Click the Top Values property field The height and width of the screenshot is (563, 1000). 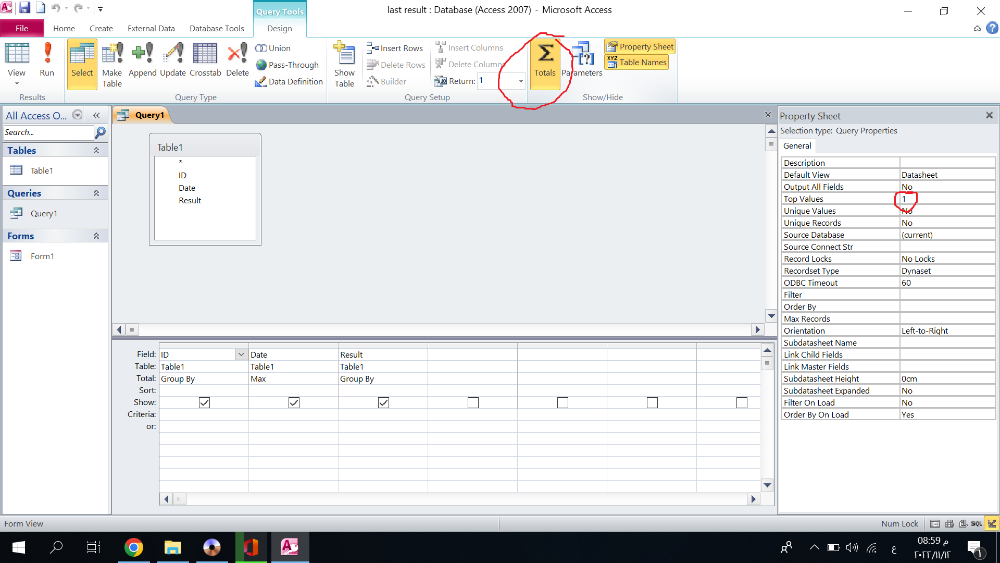946,199
